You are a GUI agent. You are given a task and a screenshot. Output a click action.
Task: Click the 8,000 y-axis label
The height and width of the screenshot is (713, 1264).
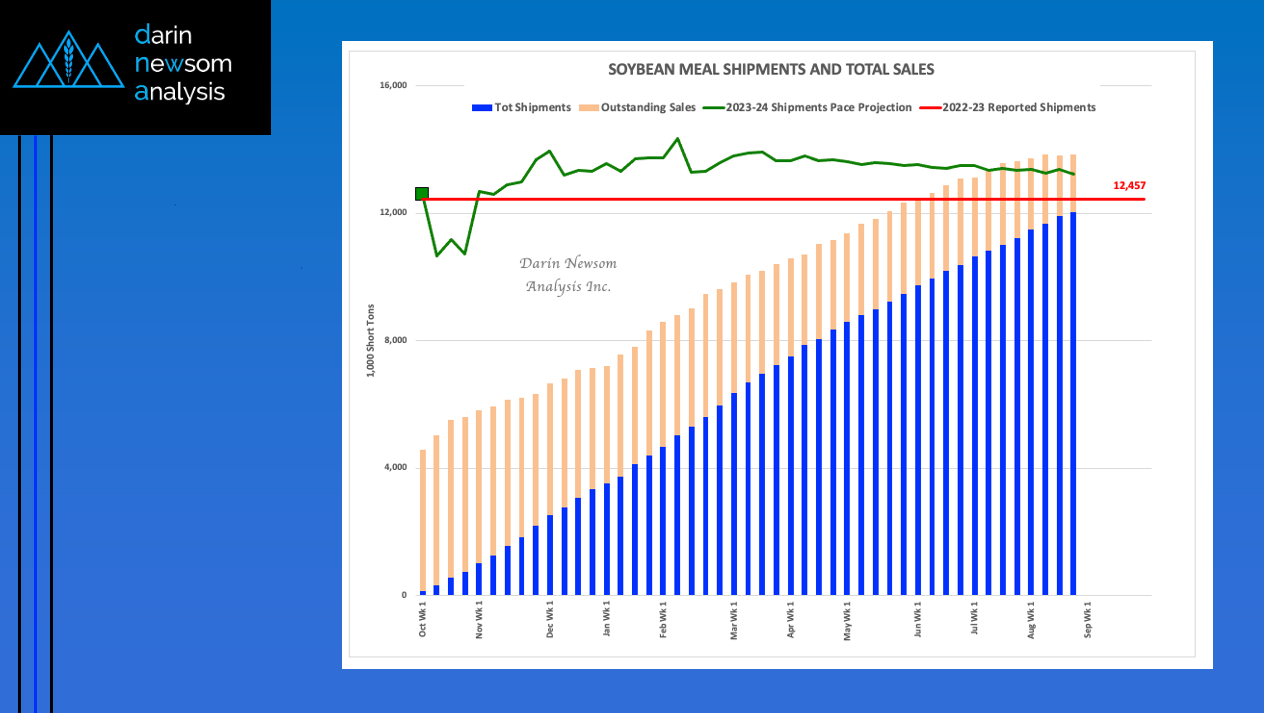397,341
